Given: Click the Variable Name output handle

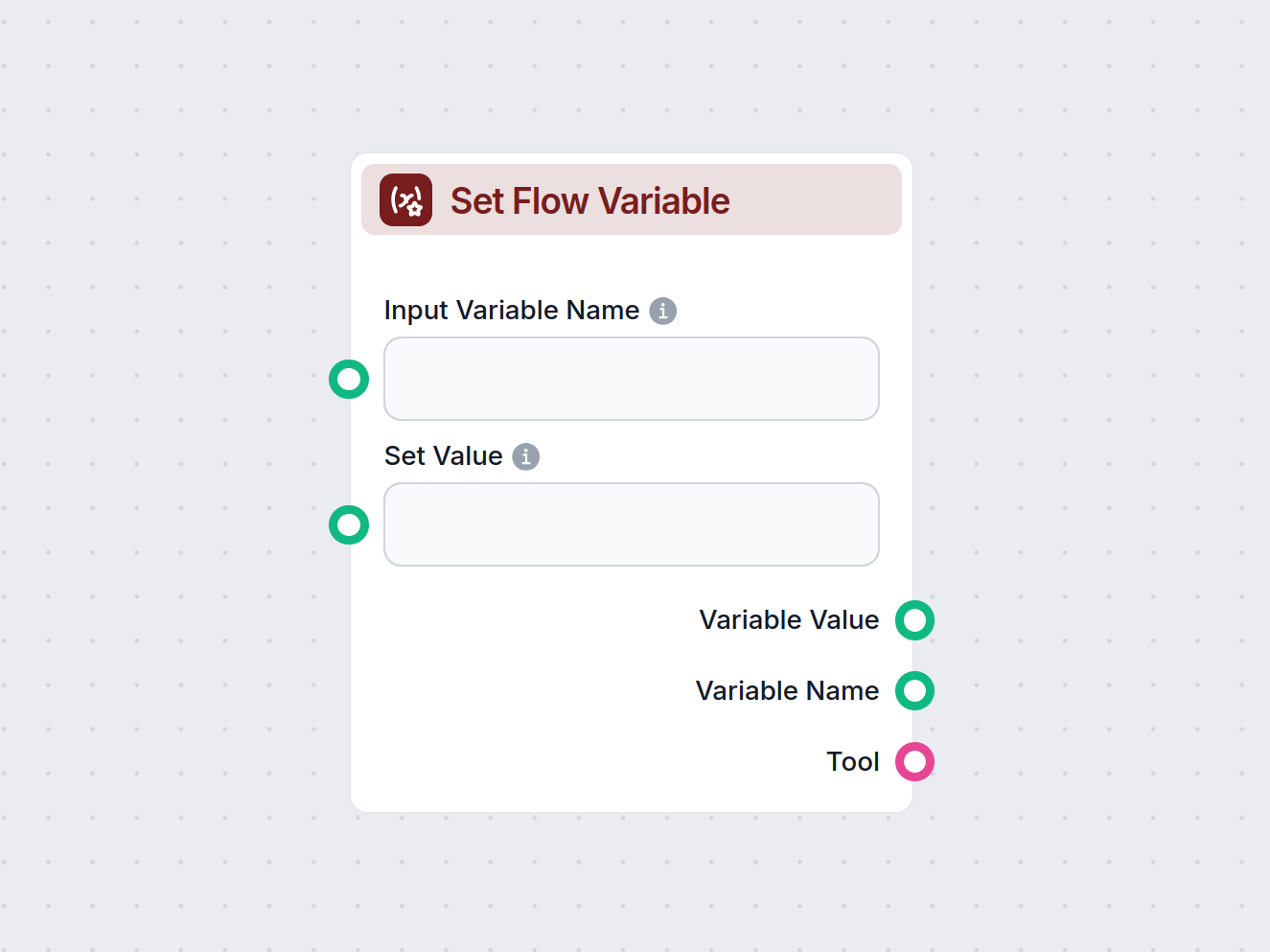Looking at the screenshot, I should (914, 691).
